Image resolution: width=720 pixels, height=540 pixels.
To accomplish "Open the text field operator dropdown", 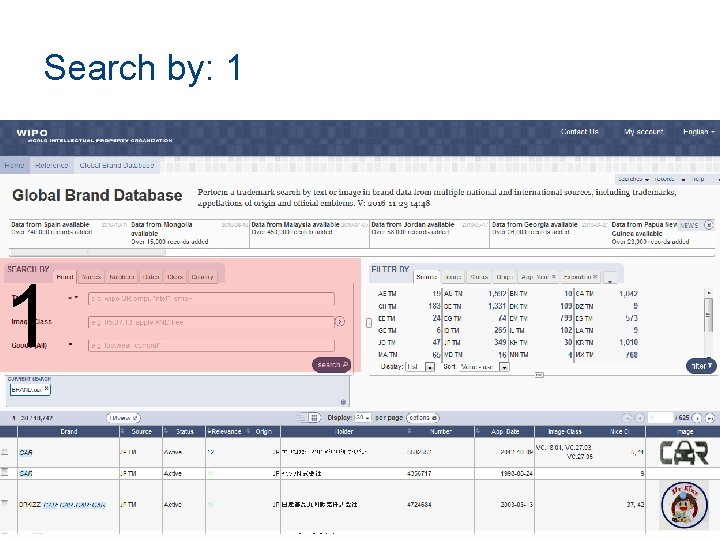I will coord(73,298).
